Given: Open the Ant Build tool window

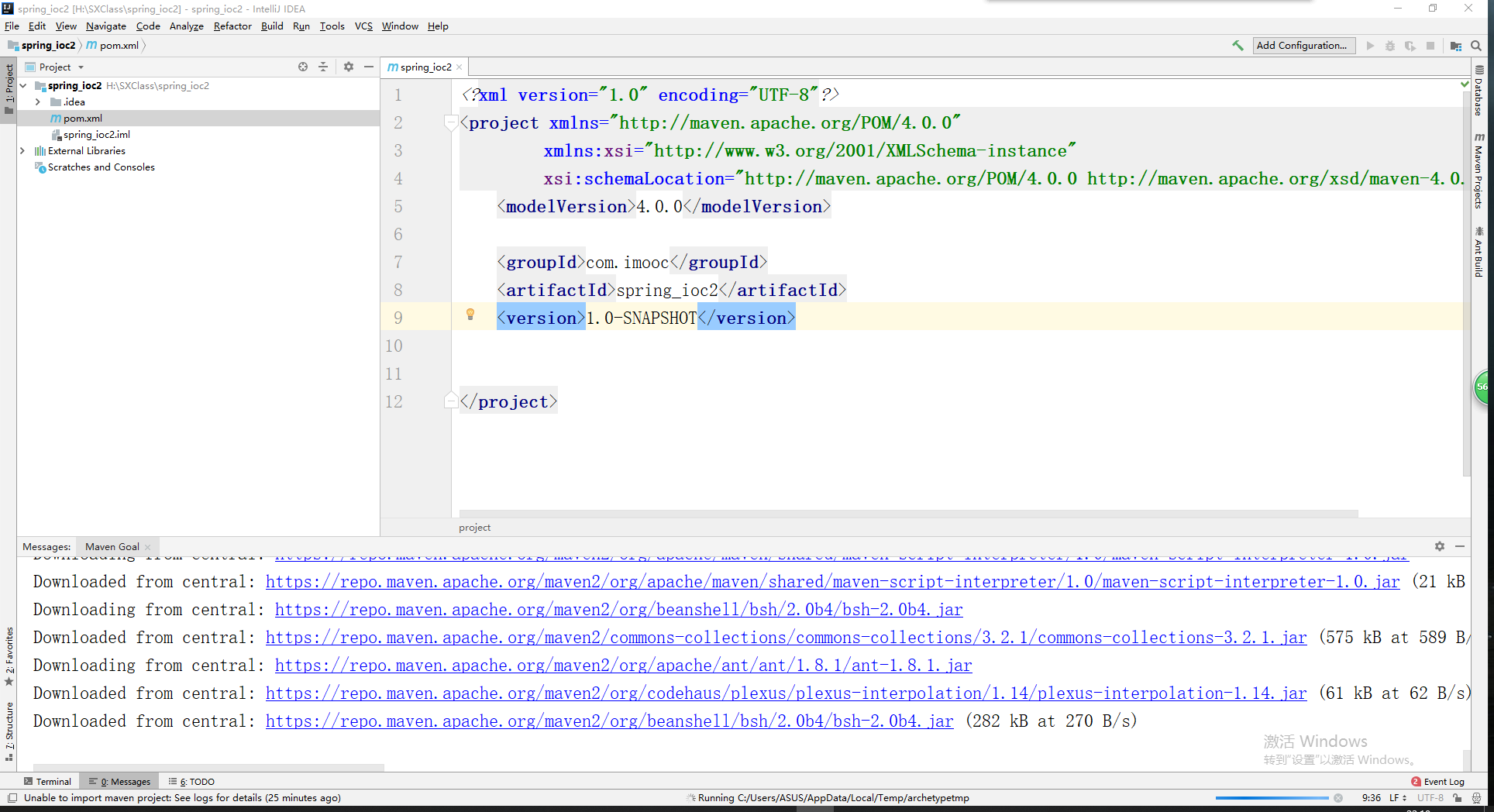Looking at the screenshot, I should coord(1479,252).
